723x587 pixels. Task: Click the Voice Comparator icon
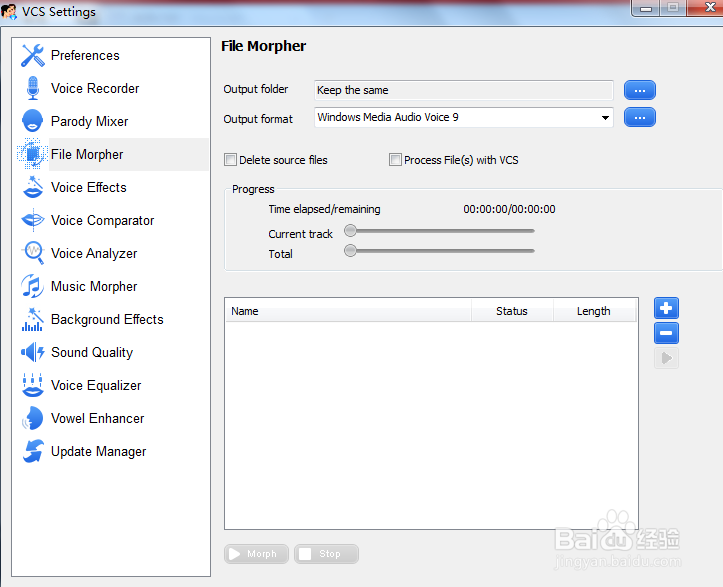point(32,220)
